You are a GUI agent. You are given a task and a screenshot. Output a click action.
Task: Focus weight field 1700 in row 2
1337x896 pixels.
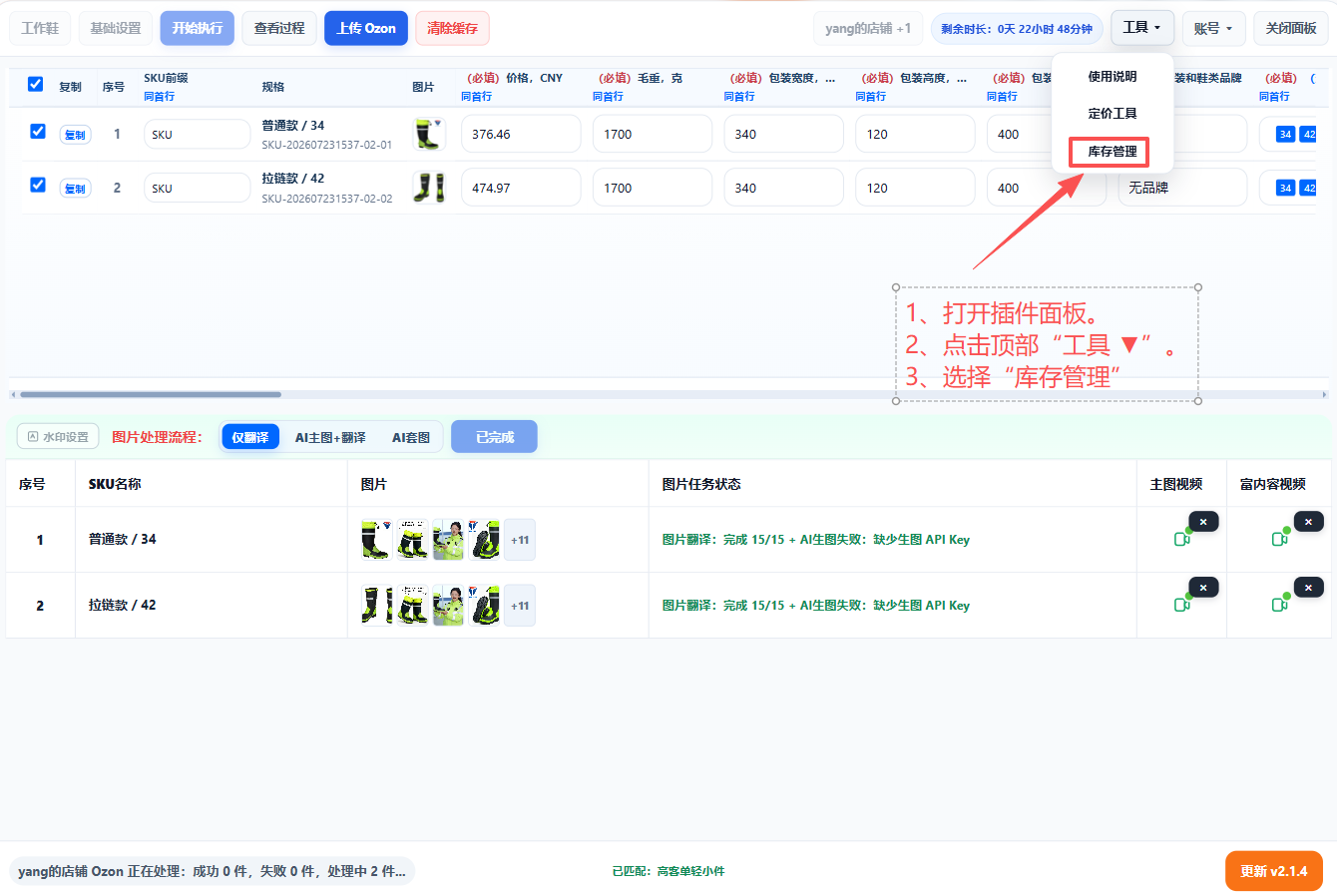(653, 188)
